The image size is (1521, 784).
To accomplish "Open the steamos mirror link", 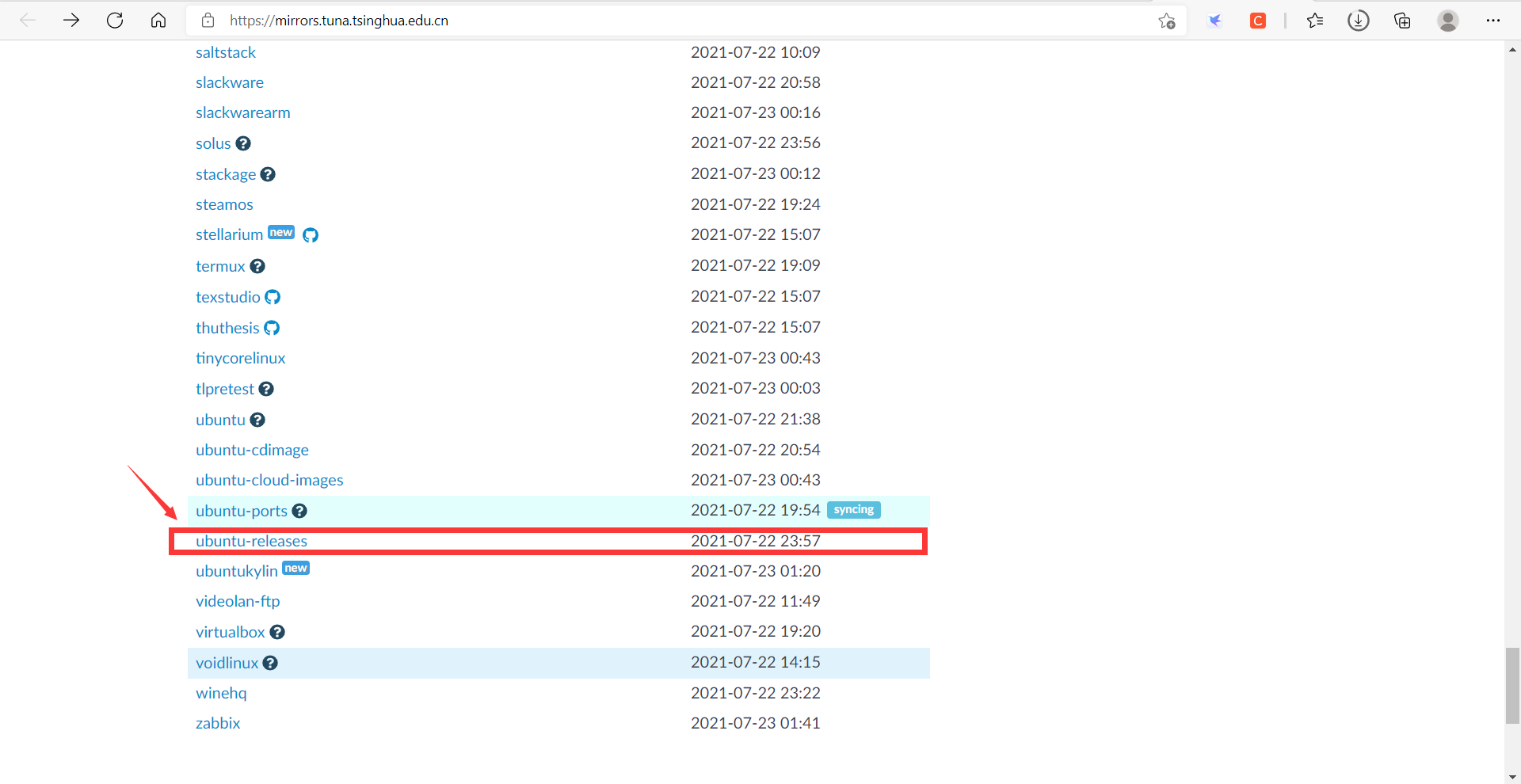I will coord(224,204).
